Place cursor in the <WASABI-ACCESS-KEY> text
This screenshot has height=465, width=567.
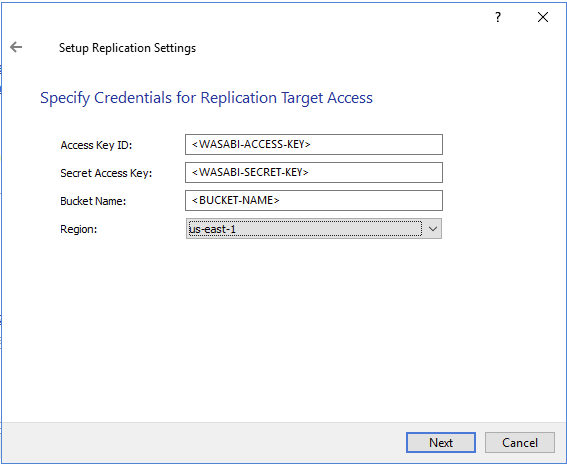click(x=251, y=144)
